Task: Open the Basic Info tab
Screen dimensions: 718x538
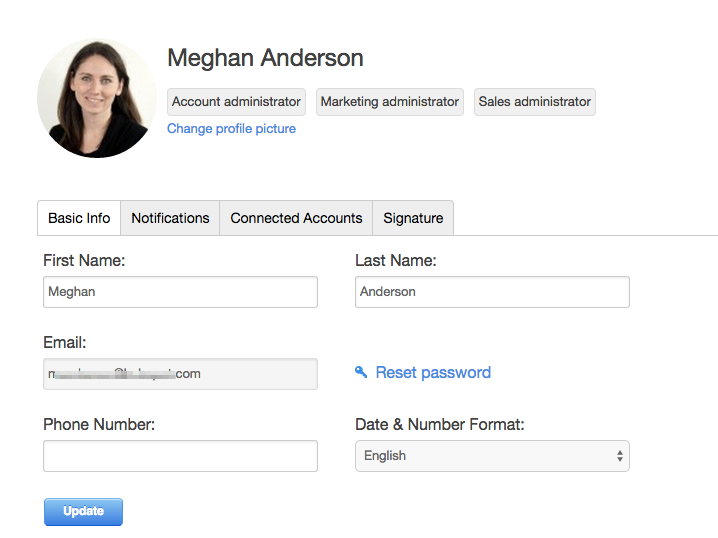Action: [79, 218]
